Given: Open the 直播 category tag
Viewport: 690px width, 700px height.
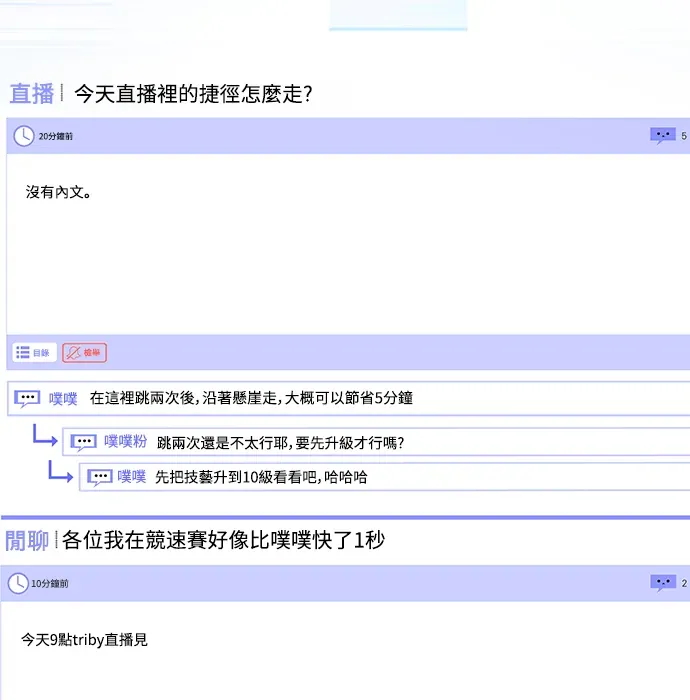Looking at the screenshot, I should pyautogui.click(x=31, y=94).
